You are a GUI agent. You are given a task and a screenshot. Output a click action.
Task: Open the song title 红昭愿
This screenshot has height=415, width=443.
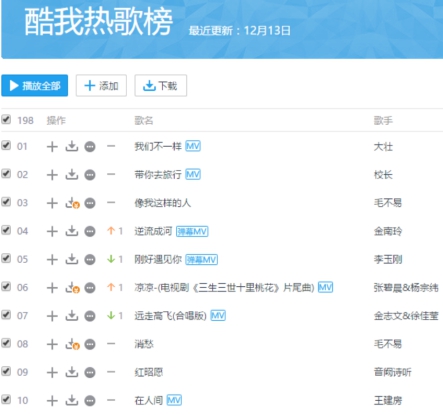click(149, 372)
